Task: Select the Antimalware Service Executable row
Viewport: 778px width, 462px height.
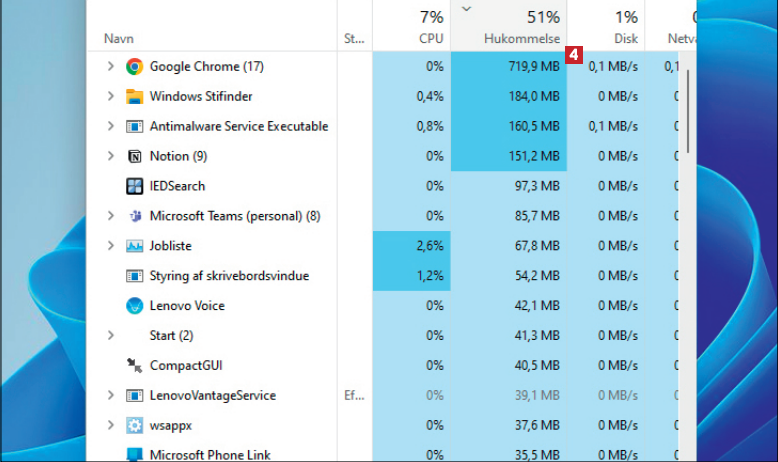Action: coord(238,127)
